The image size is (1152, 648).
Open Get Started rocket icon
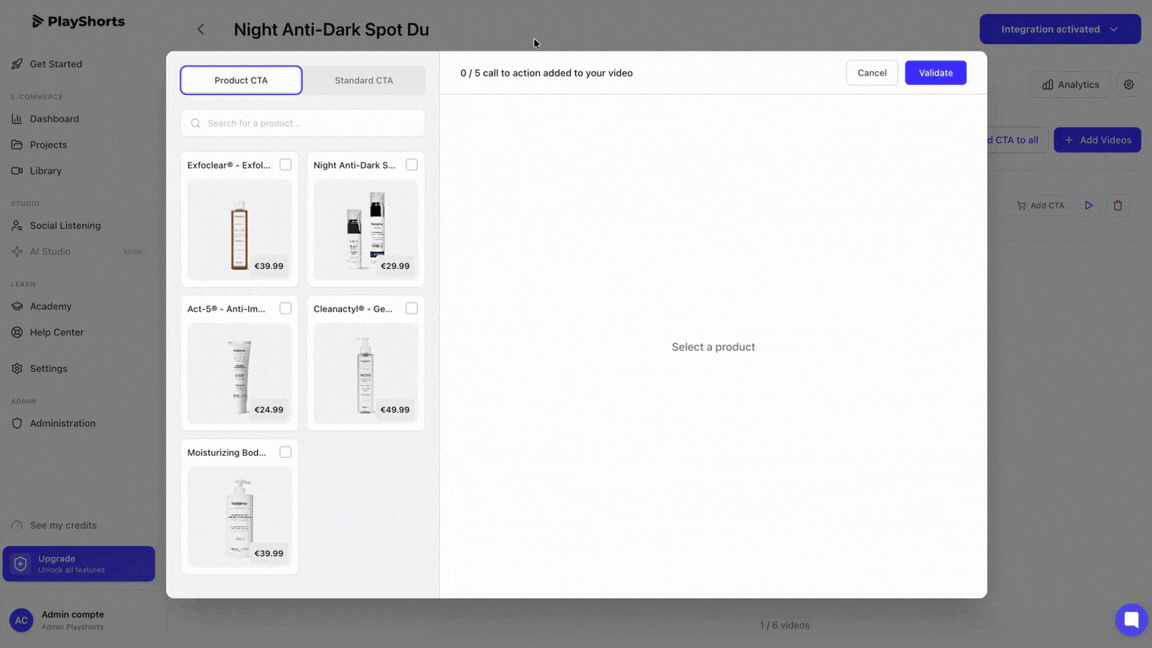pos(17,64)
